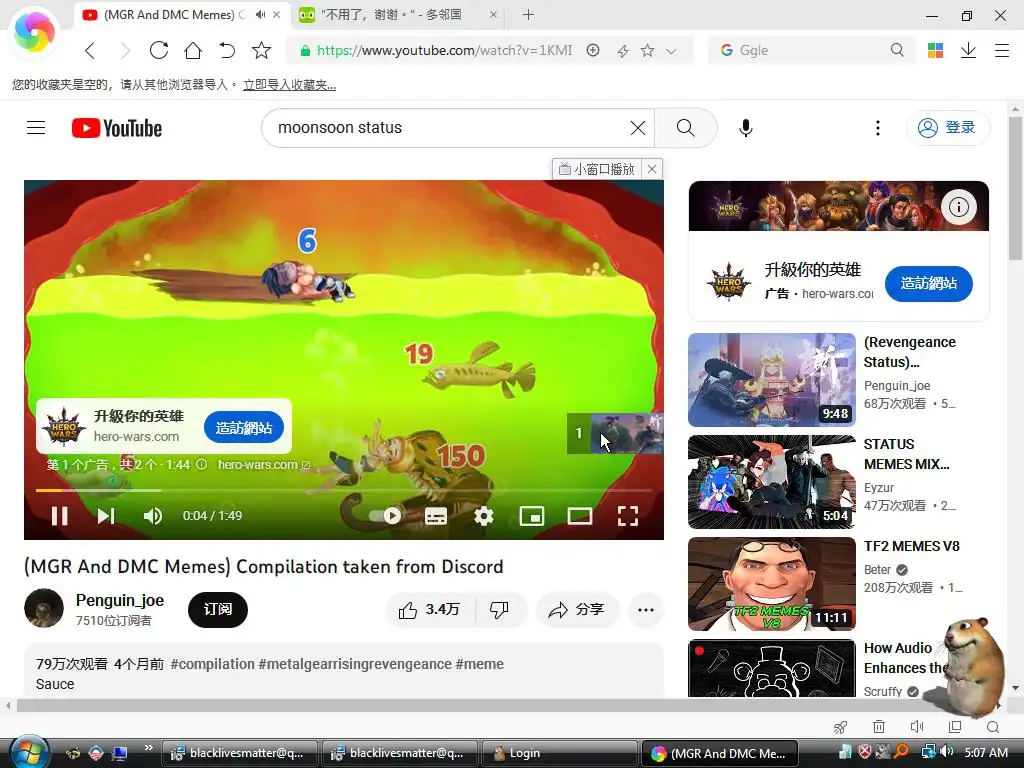Skip to the next video
1024x768 pixels.
click(x=106, y=516)
